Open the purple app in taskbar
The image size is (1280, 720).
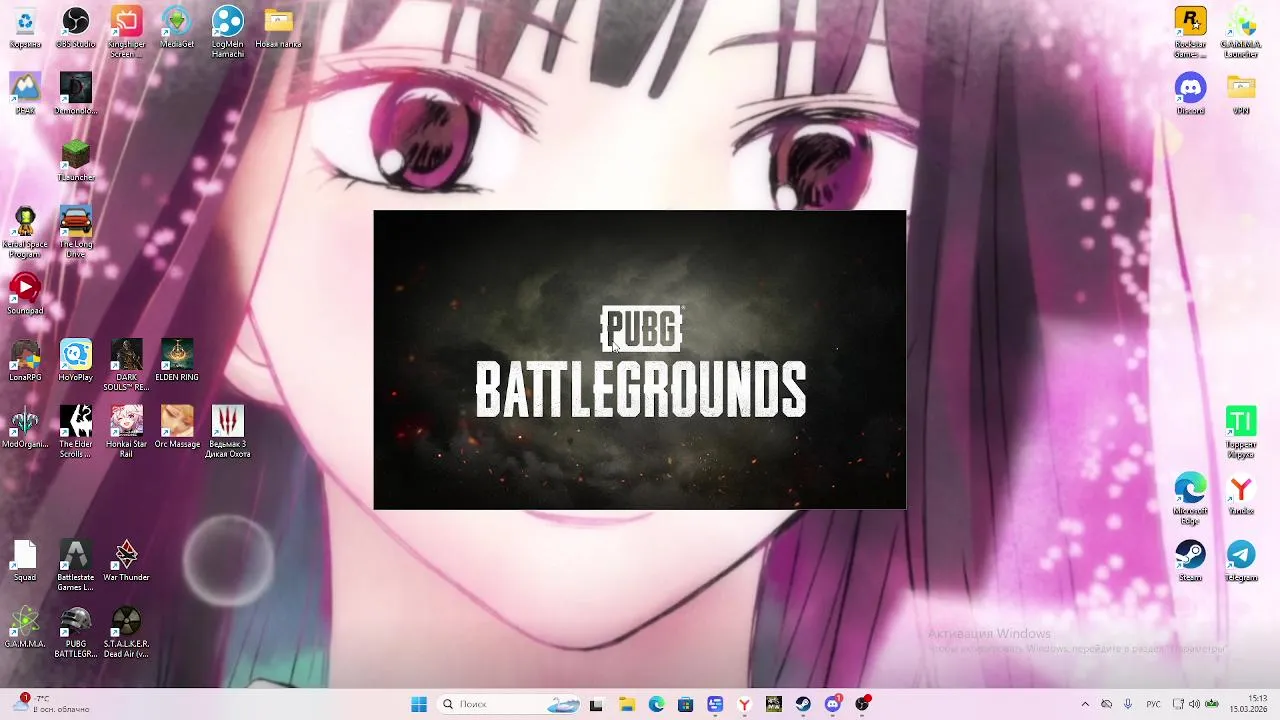[715, 704]
